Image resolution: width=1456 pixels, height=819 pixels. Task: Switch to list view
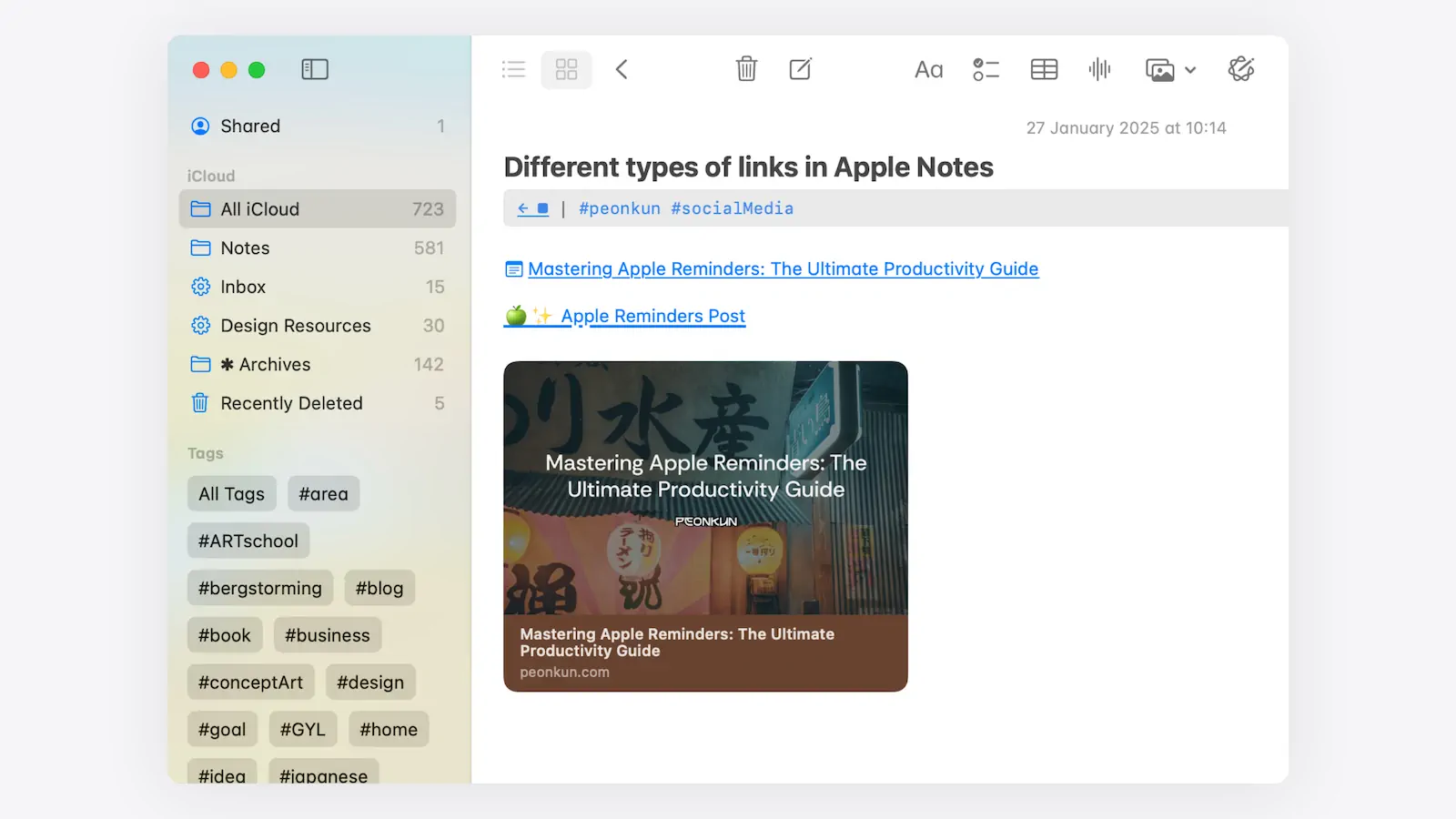(514, 69)
